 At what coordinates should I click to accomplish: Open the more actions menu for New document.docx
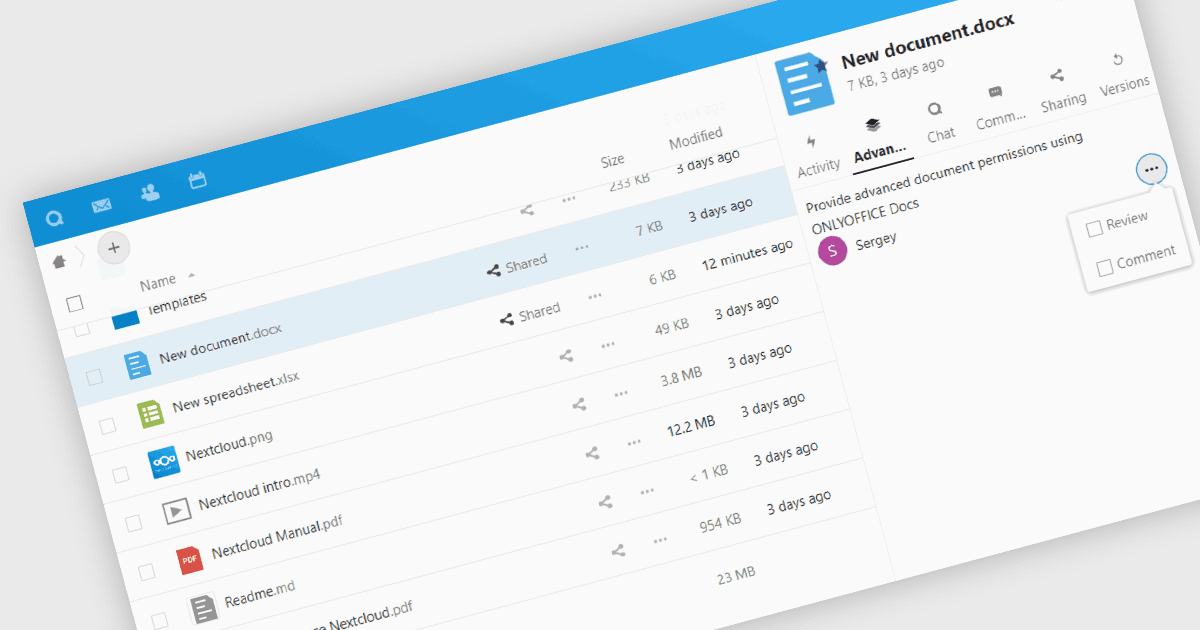click(x=582, y=247)
